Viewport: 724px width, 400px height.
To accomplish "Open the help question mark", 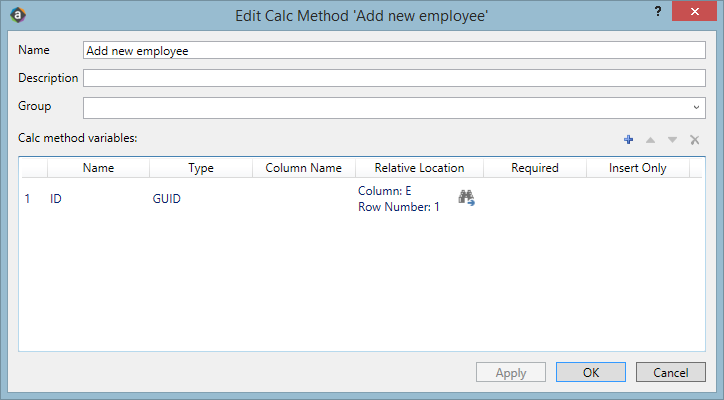I will [657, 11].
